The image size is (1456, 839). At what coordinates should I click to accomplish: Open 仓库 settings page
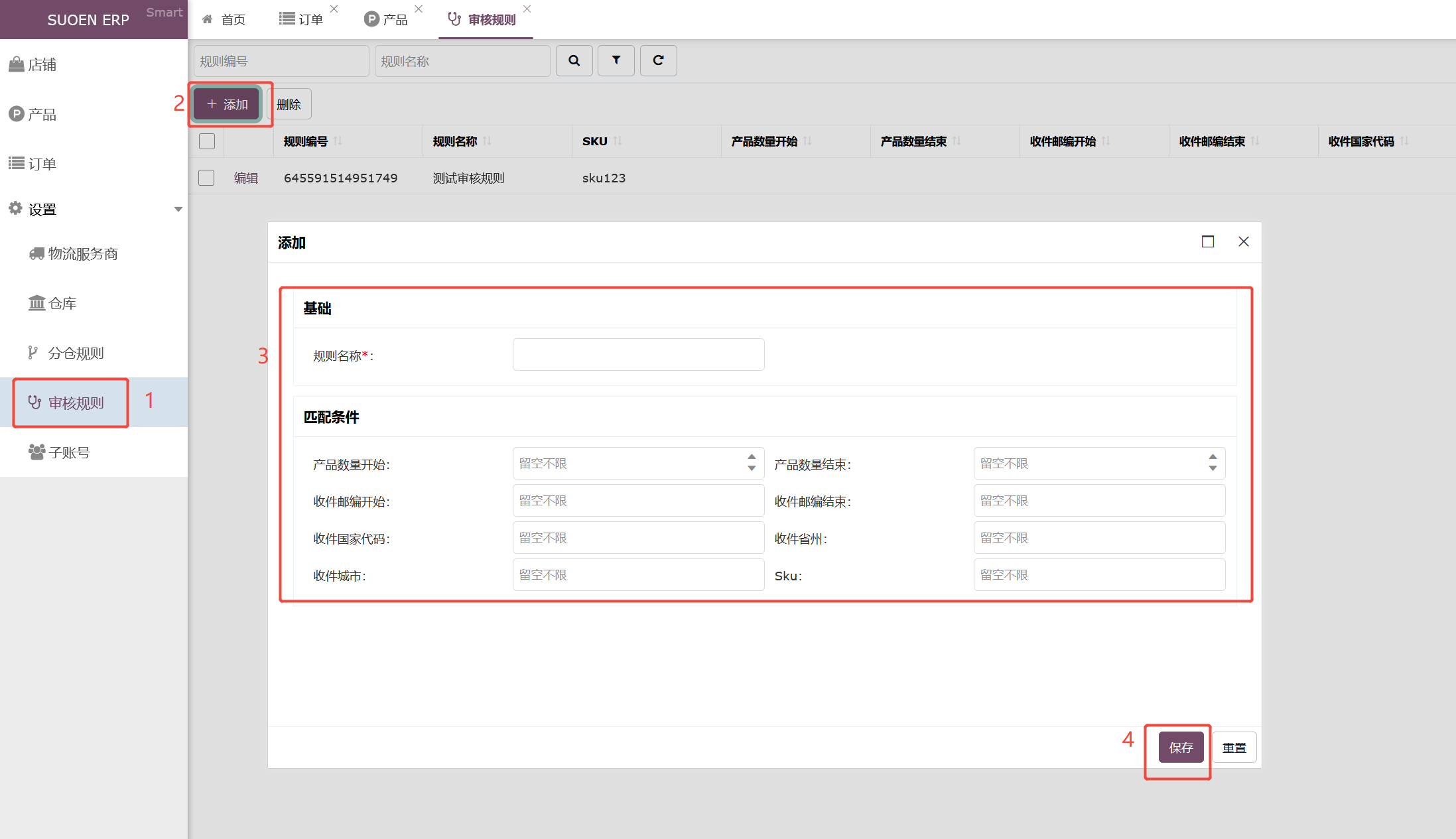click(x=94, y=303)
